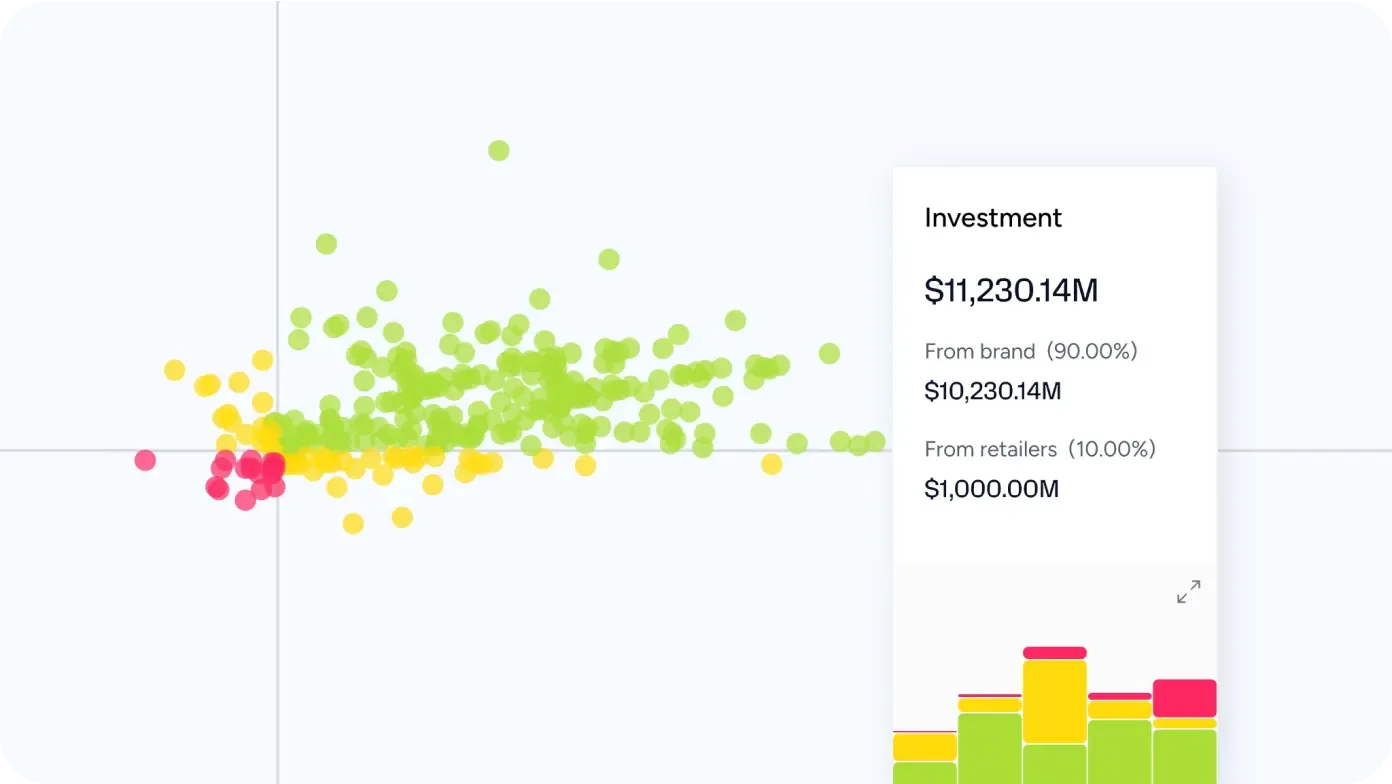Click the rightmost green scatter dot
The image size is (1392, 784).
[875, 441]
